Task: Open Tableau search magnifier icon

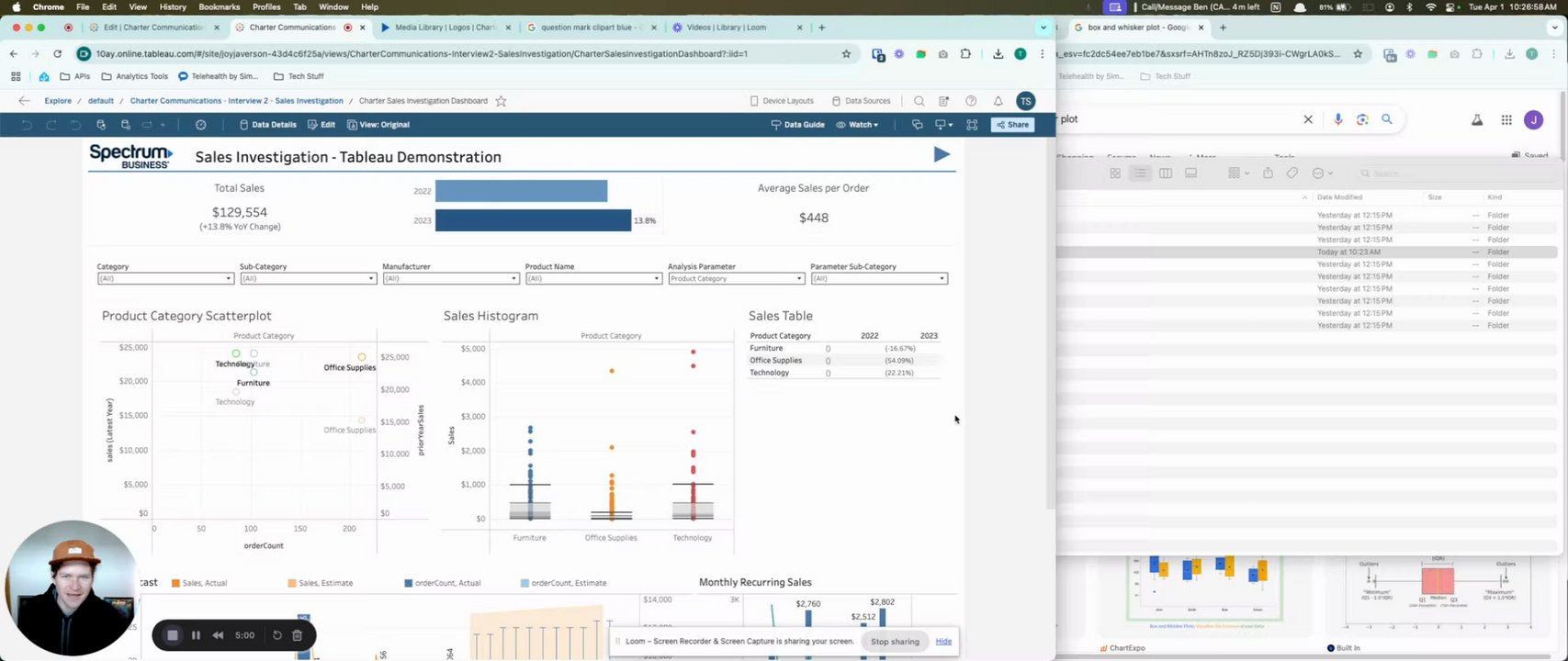Action: [x=919, y=101]
